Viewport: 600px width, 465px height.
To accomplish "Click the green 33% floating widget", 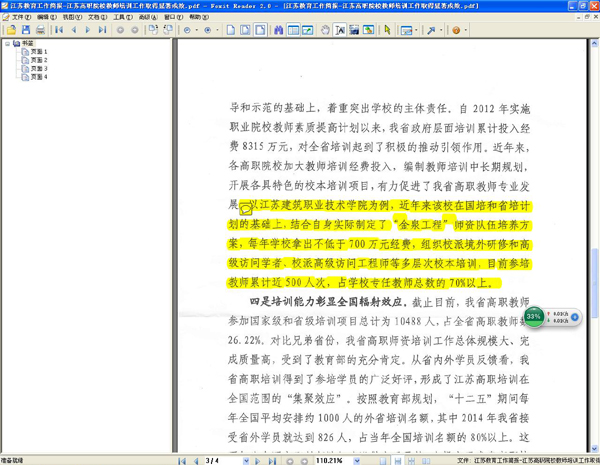I will coord(535,315).
